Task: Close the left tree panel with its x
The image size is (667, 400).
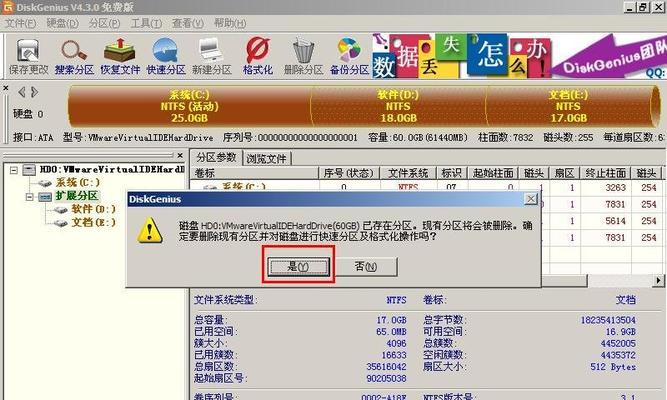Action: pos(180,155)
